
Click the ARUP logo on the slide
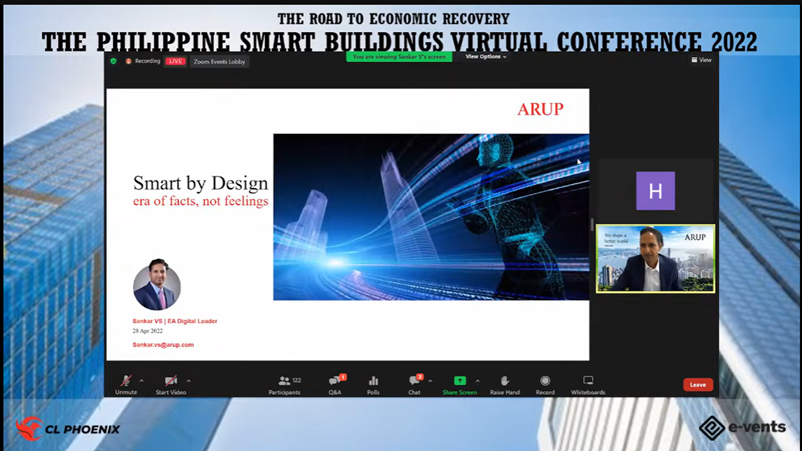tap(540, 109)
